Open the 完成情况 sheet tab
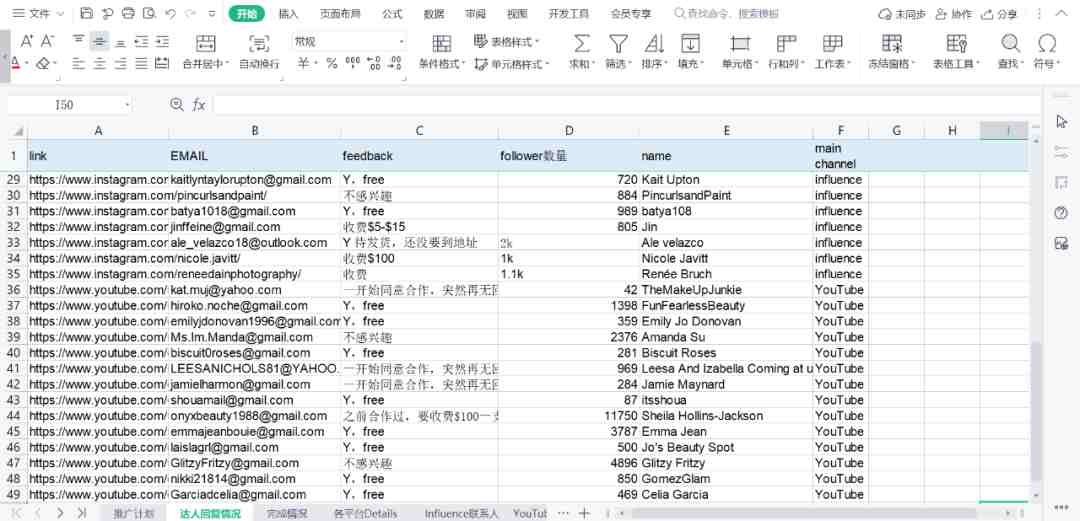1080x521 pixels. tap(288, 513)
